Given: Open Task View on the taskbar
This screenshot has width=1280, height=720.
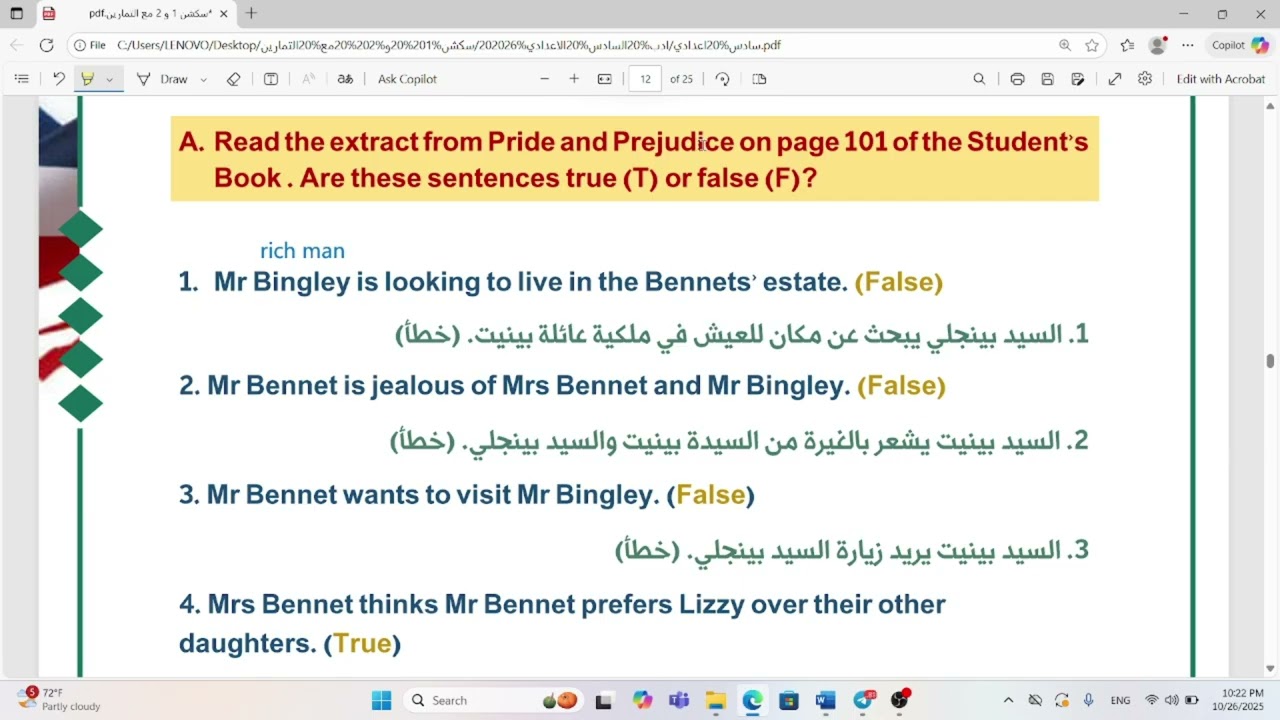Looking at the screenshot, I should click(603, 701).
